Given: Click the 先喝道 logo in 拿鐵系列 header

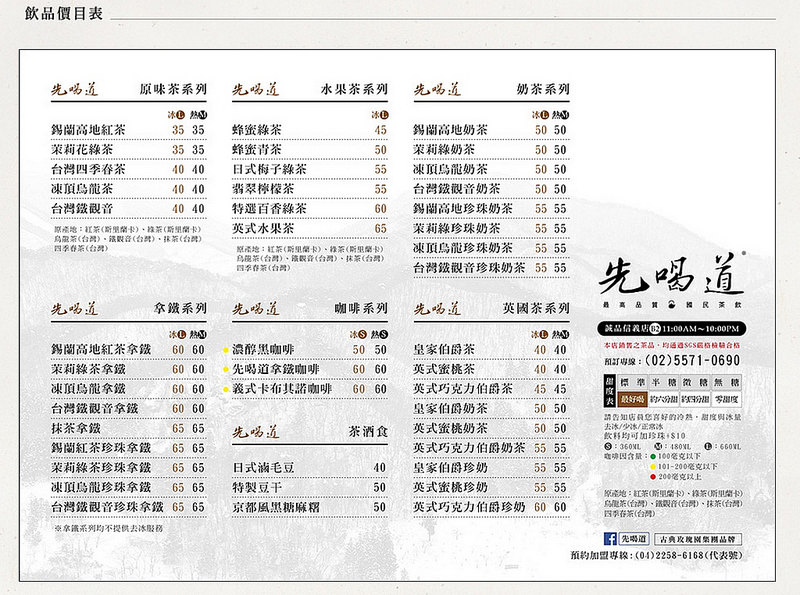Looking at the screenshot, I should tap(74, 309).
